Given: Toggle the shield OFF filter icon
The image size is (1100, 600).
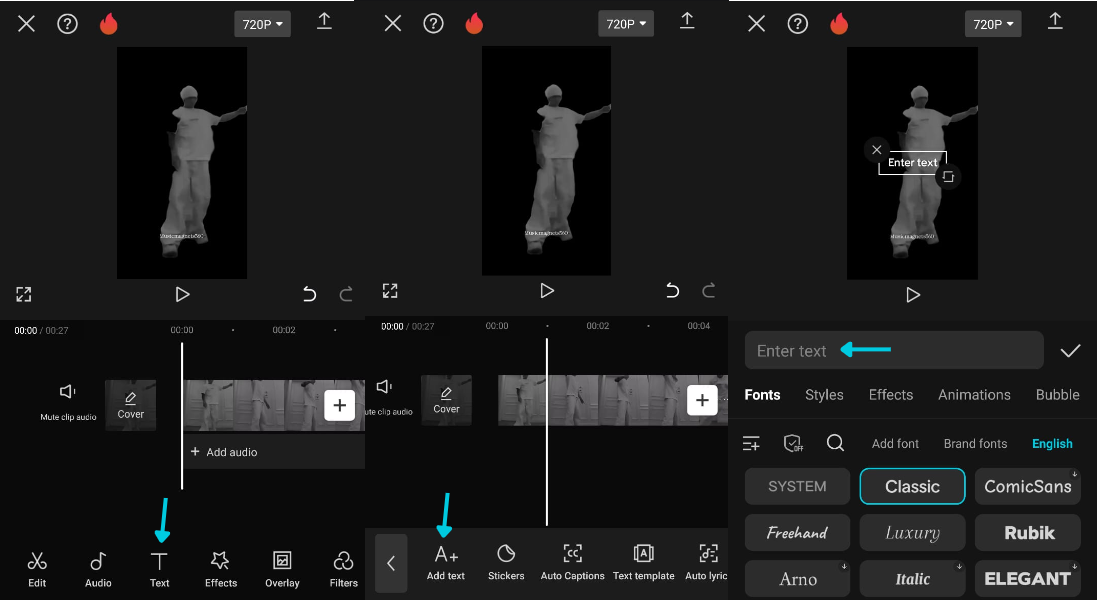Looking at the screenshot, I should [x=793, y=444].
